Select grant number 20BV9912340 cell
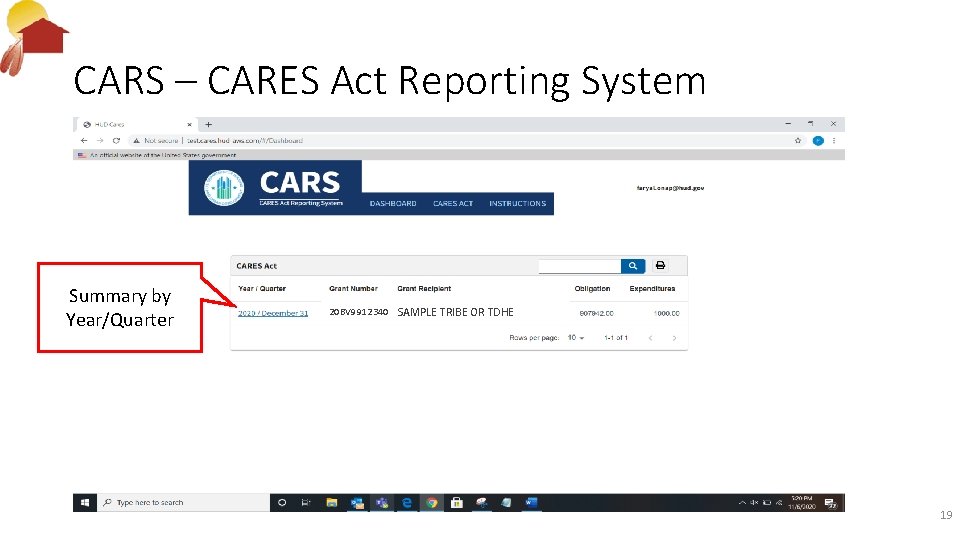Viewport: 960px width, 540px height. tap(359, 312)
